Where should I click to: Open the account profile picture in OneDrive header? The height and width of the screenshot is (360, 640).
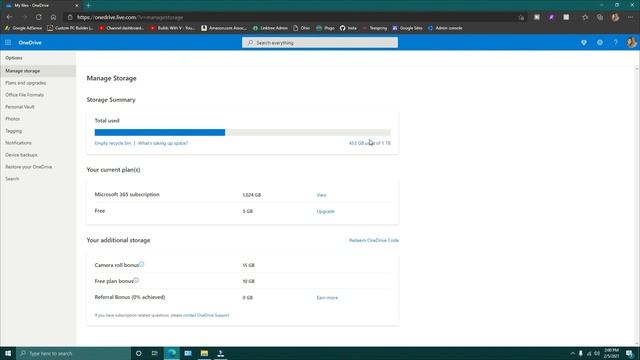631,42
